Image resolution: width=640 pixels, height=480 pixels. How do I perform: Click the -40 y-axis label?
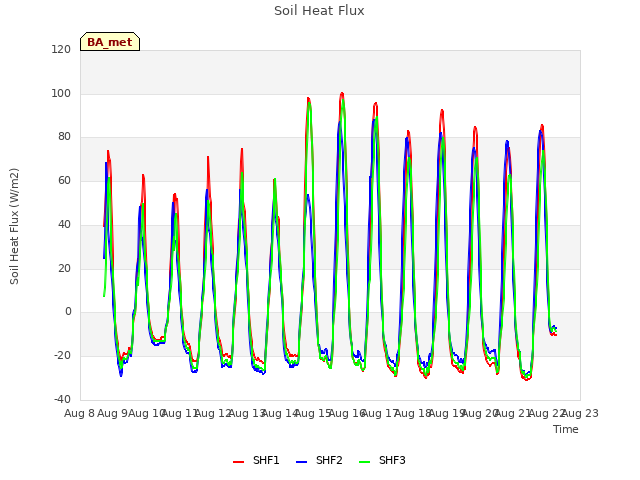tap(62, 399)
